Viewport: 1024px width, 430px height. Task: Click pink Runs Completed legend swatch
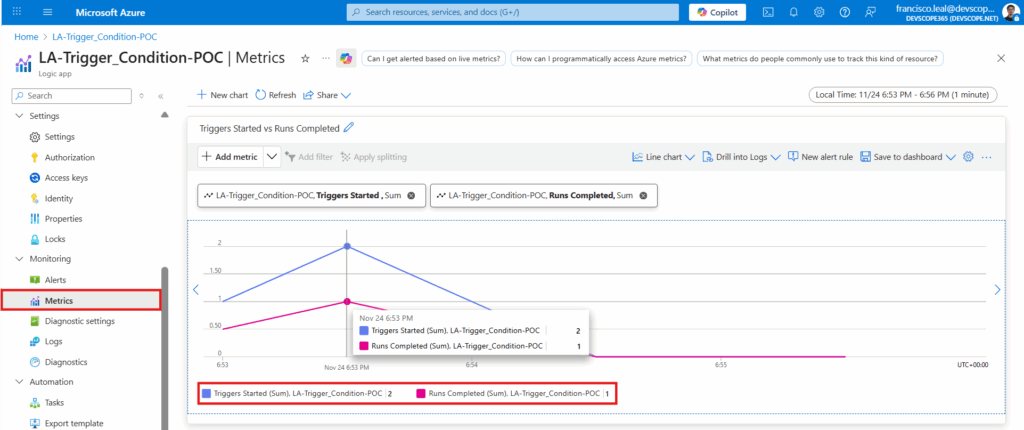click(x=421, y=393)
